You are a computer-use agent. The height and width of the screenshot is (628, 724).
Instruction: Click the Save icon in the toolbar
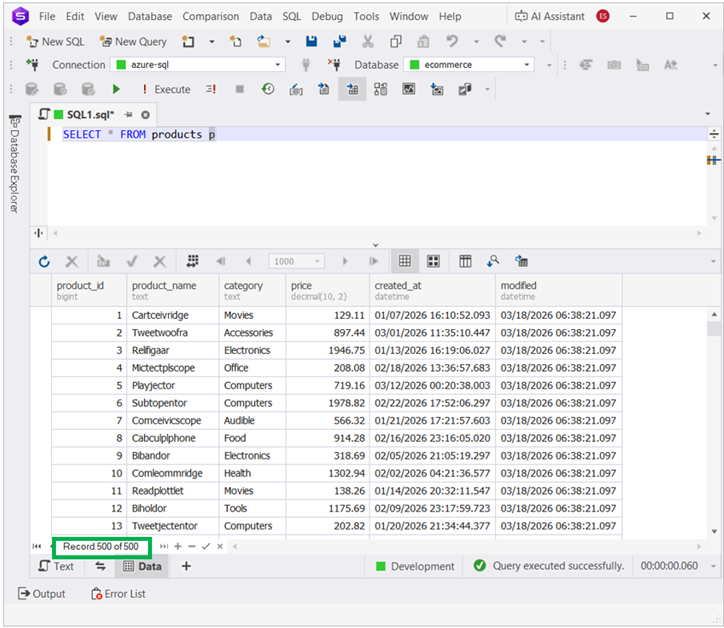tap(312, 42)
